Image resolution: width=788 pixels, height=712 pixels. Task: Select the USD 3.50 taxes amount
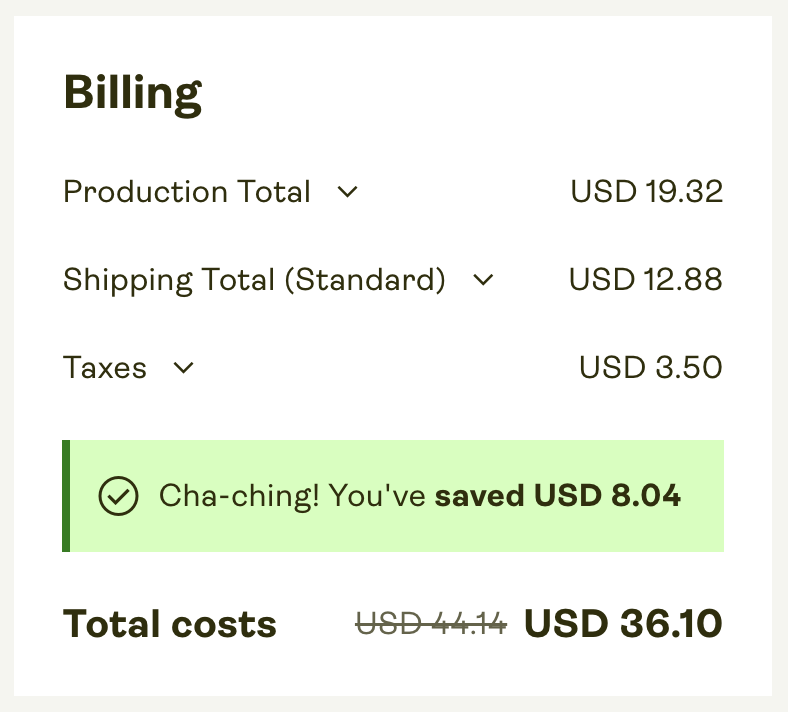tap(650, 368)
